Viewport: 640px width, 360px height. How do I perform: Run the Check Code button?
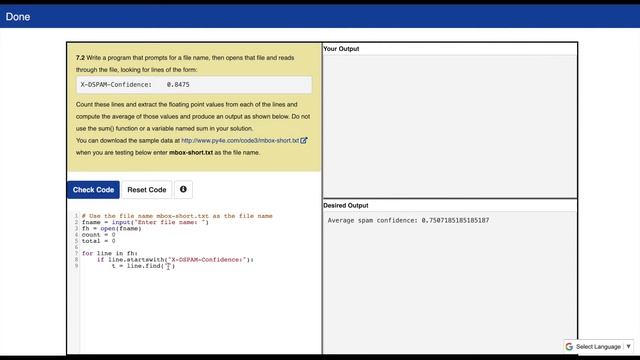click(93, 190)
